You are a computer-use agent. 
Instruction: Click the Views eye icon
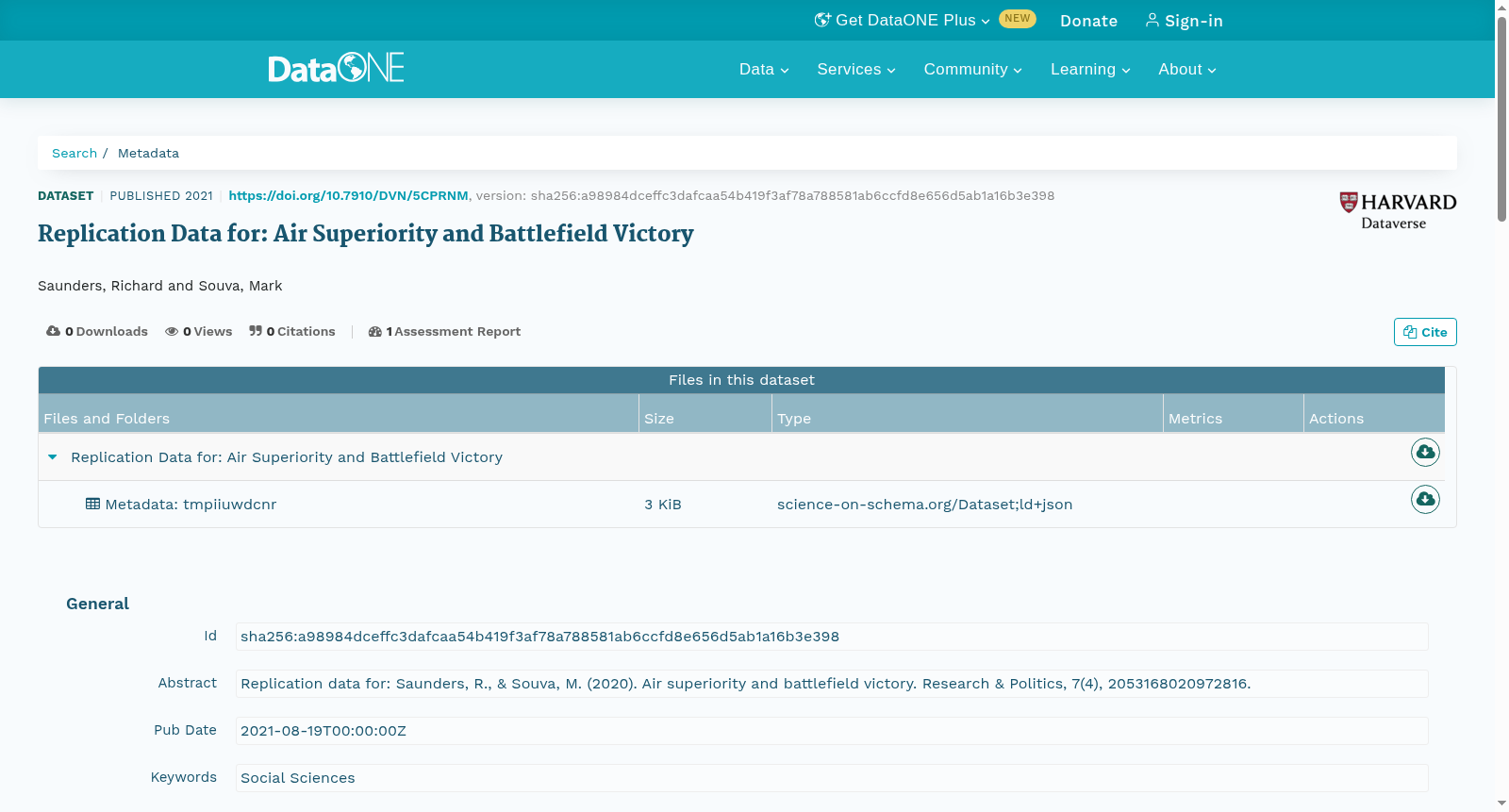(172, 331)
